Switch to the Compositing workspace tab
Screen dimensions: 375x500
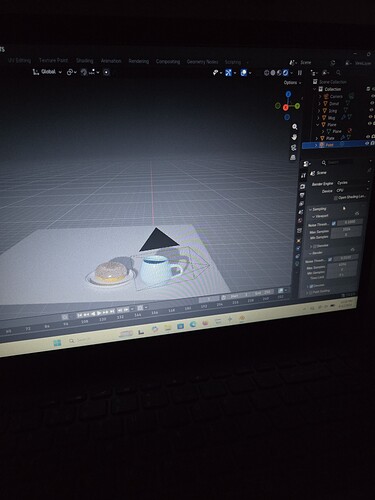point(168,62)
